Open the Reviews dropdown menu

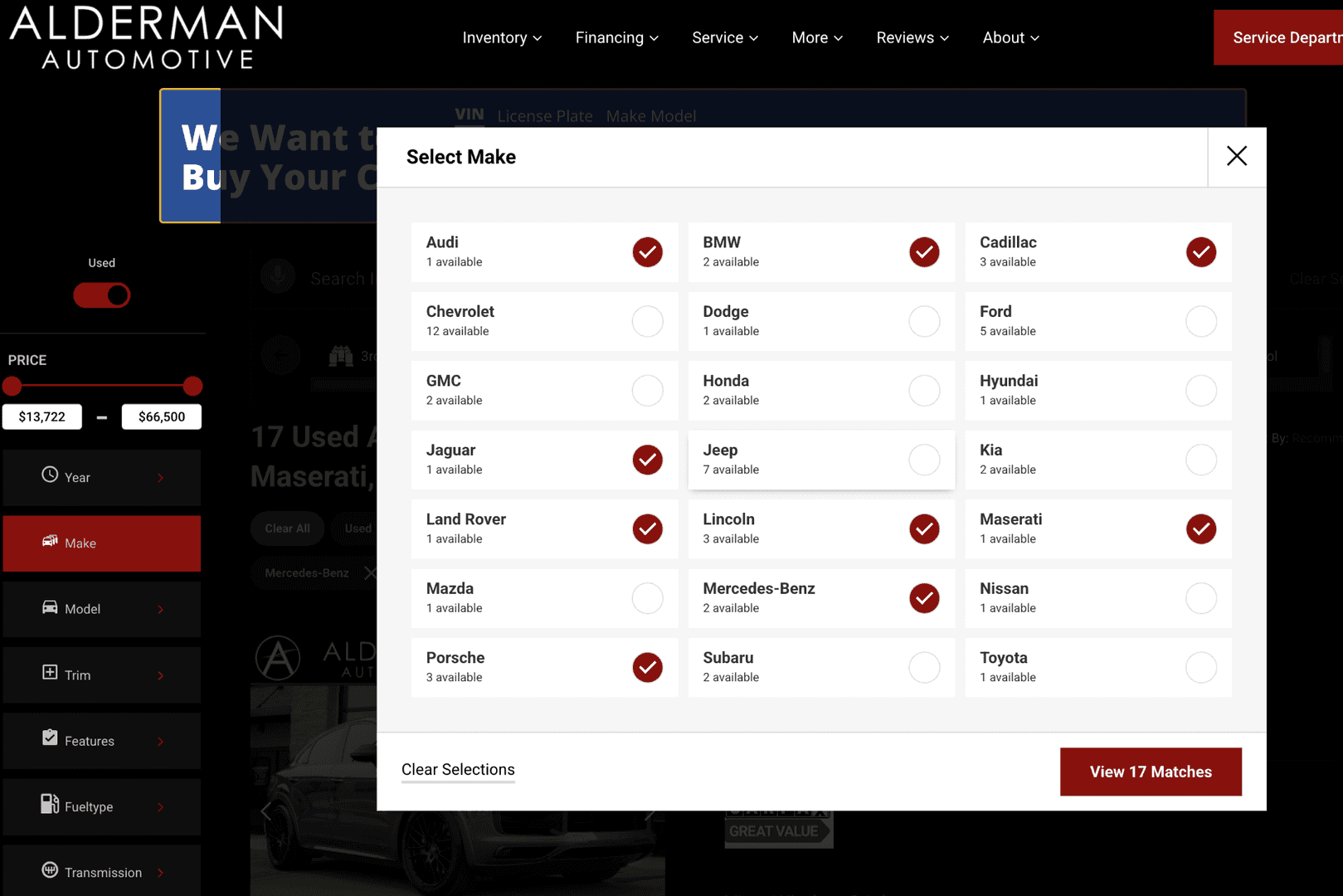click(912, 37)
